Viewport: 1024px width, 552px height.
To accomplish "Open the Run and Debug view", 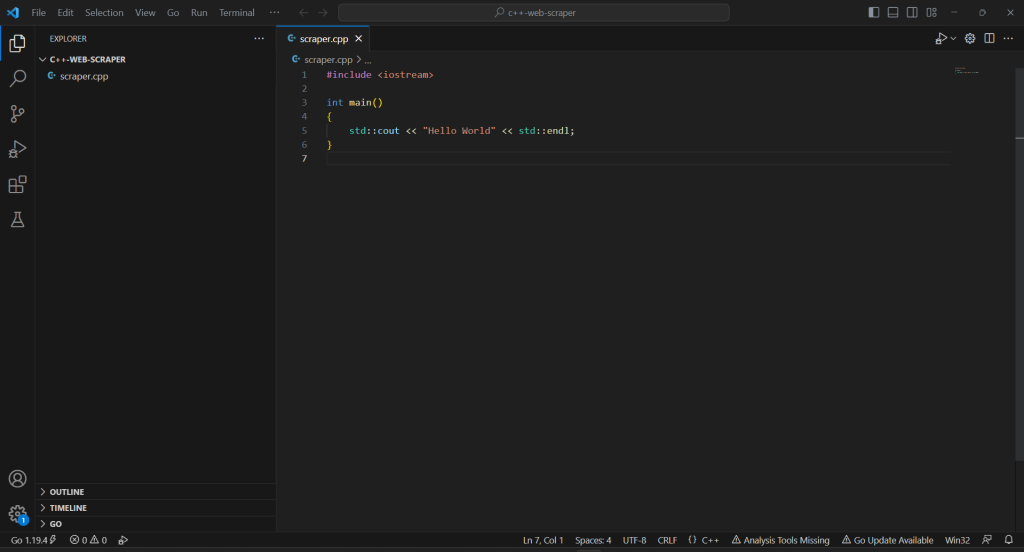I will click(17, 149).
